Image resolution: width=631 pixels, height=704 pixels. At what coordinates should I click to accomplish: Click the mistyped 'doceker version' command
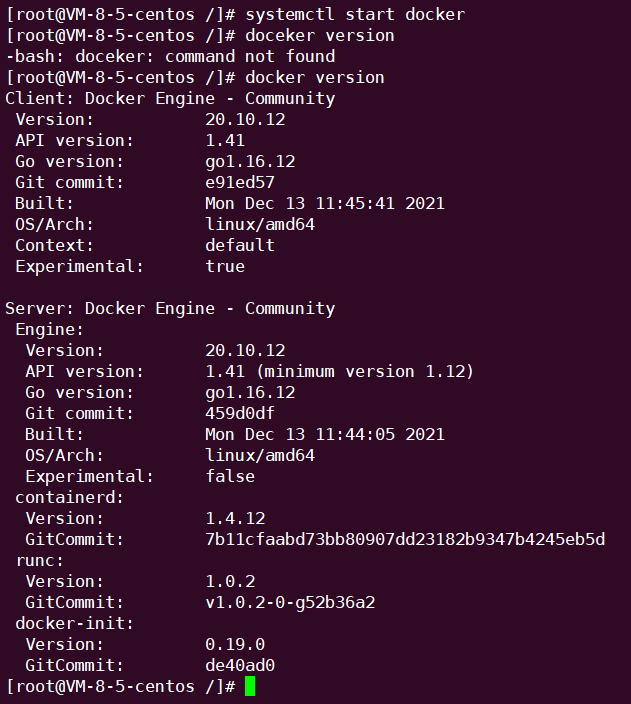point(319,35)
